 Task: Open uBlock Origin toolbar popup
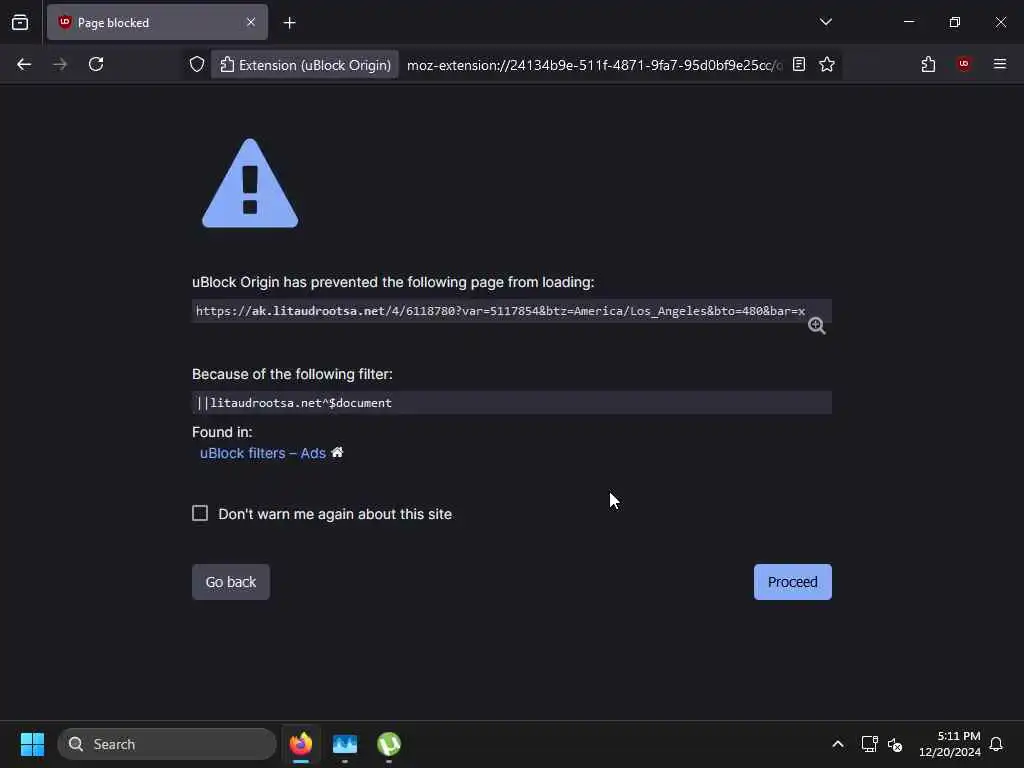pyautogui.click(x=963, y=64)
